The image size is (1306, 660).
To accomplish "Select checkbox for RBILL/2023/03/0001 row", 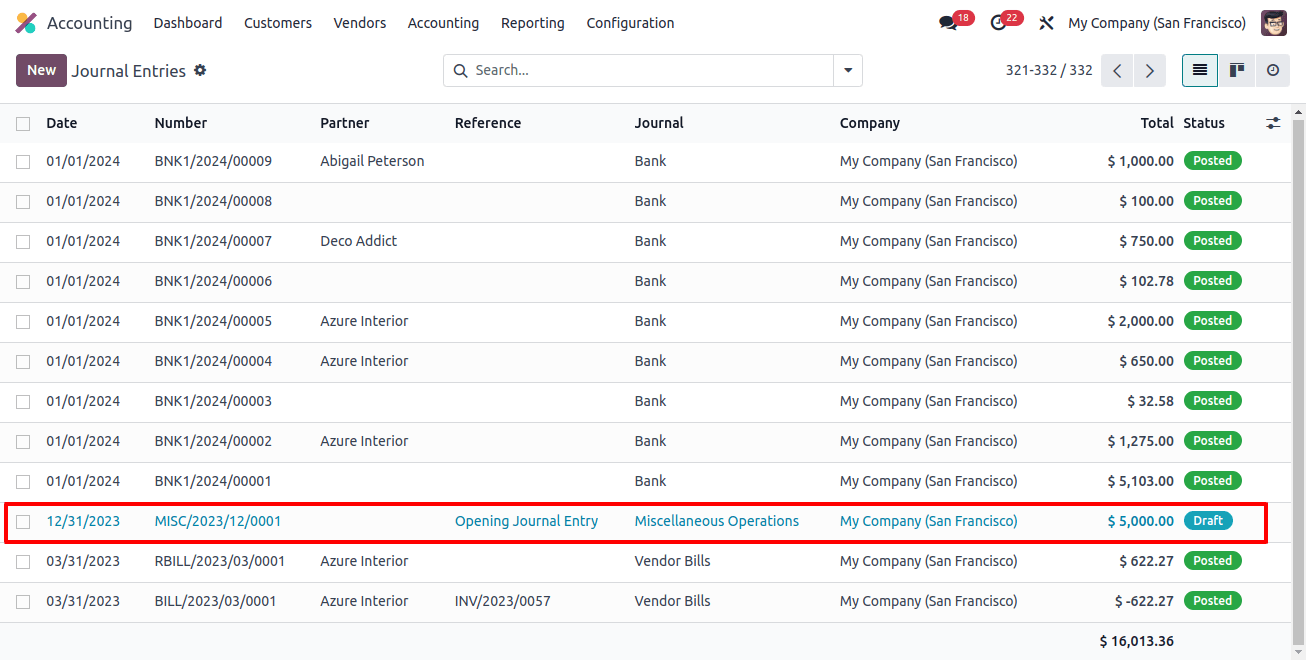I will click(23, 561).
